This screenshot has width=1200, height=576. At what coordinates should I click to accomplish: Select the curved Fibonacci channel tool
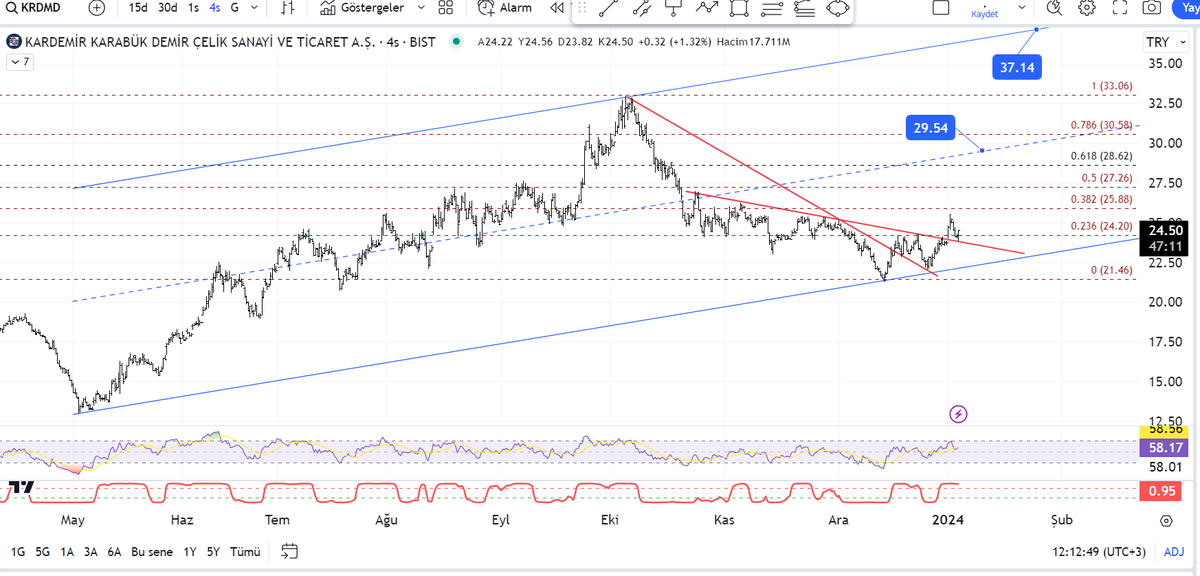(x=803, y=8)
